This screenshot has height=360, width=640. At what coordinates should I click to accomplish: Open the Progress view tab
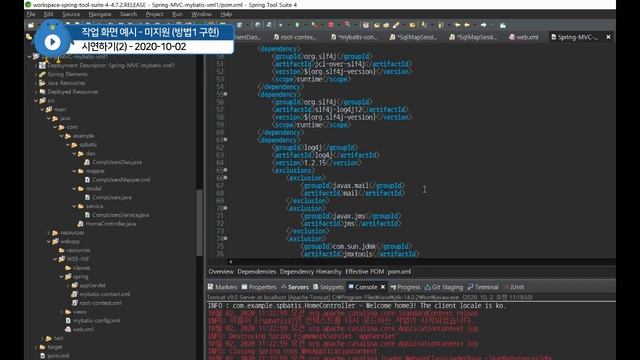[405, 287]
